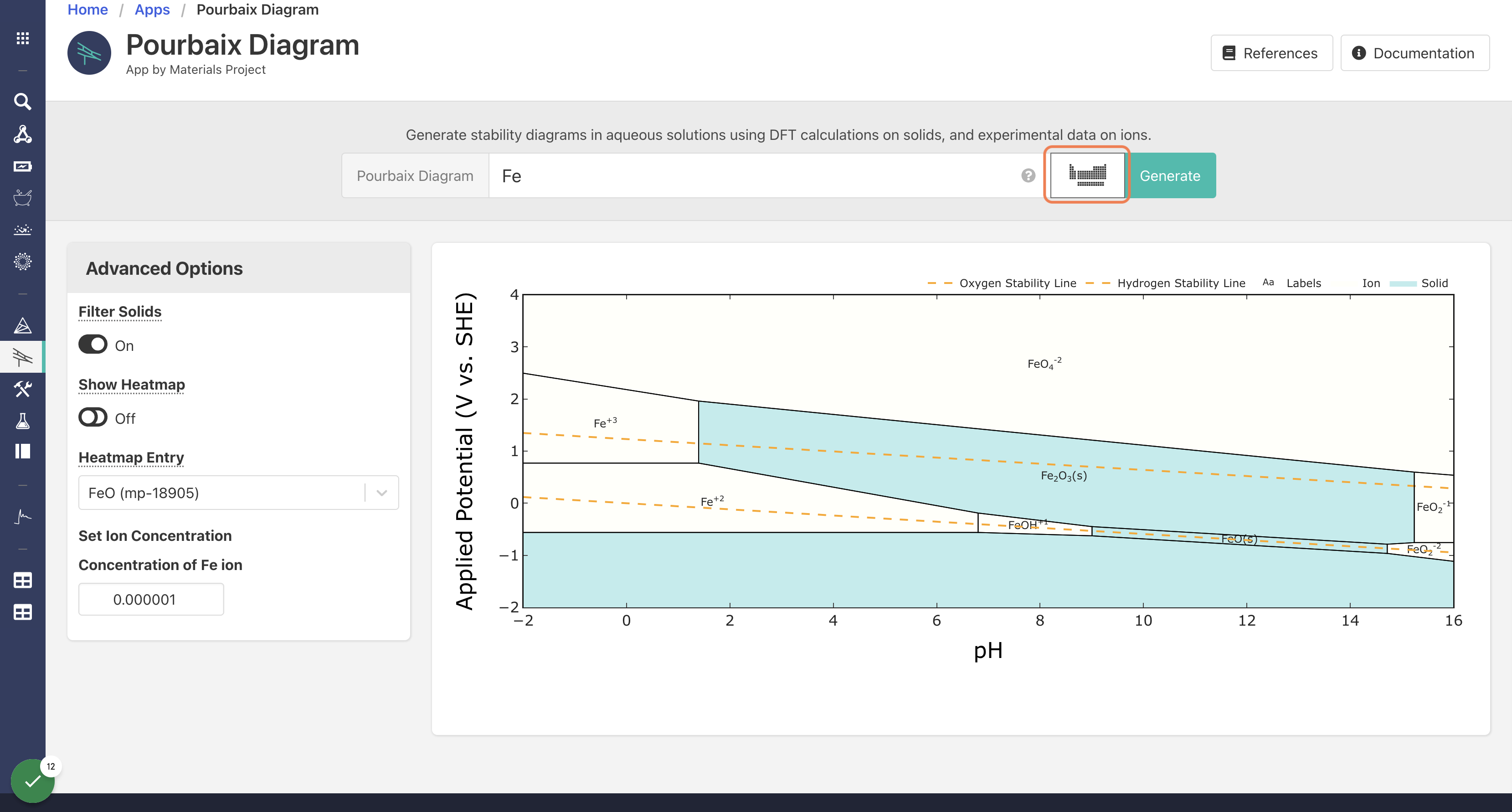Toggle Oxygen Stability Line in the legend
This screenshot has width=1512, height=812.
(1001, 283)
